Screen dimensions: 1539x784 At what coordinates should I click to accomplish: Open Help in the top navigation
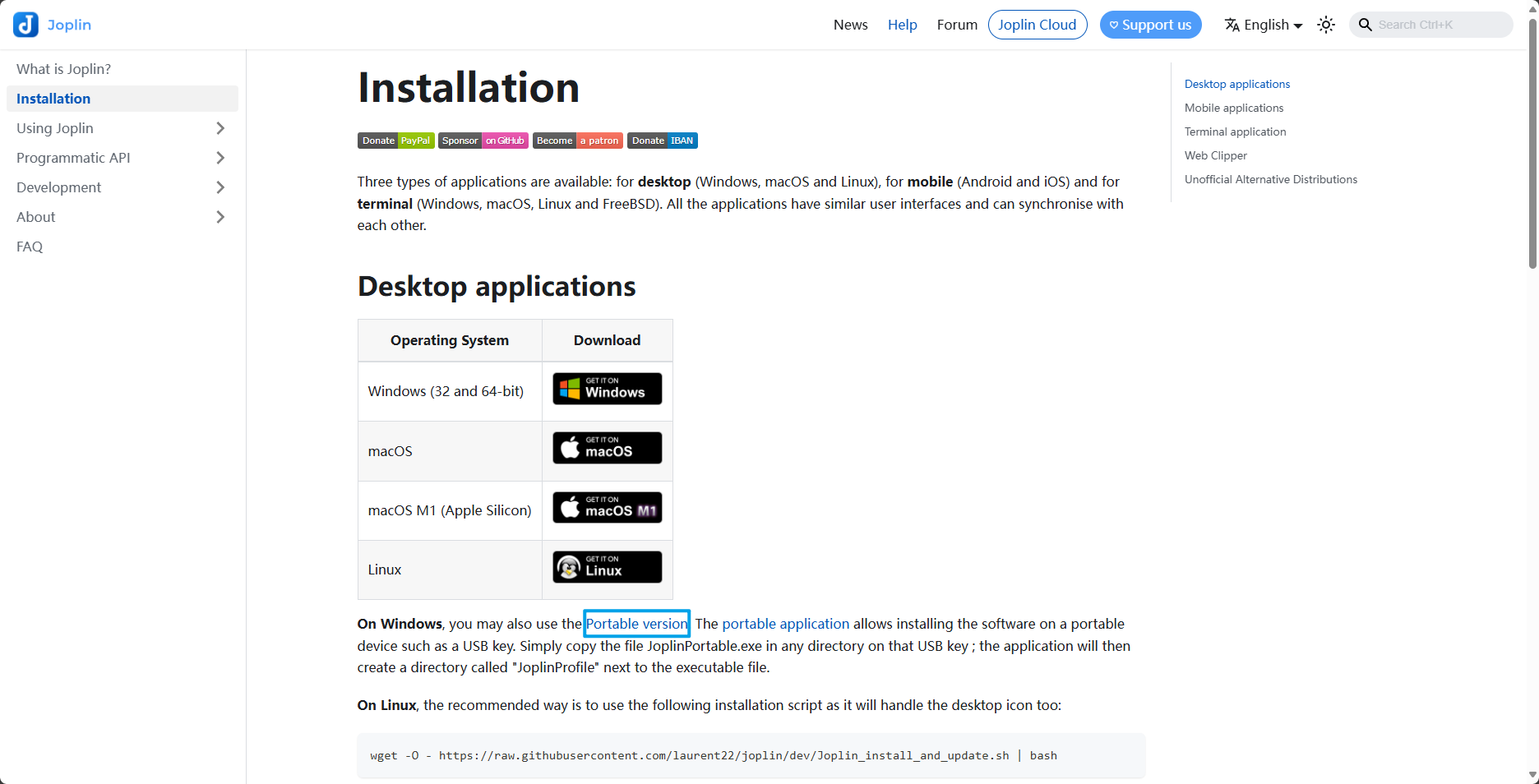click(x=902, y=25)
